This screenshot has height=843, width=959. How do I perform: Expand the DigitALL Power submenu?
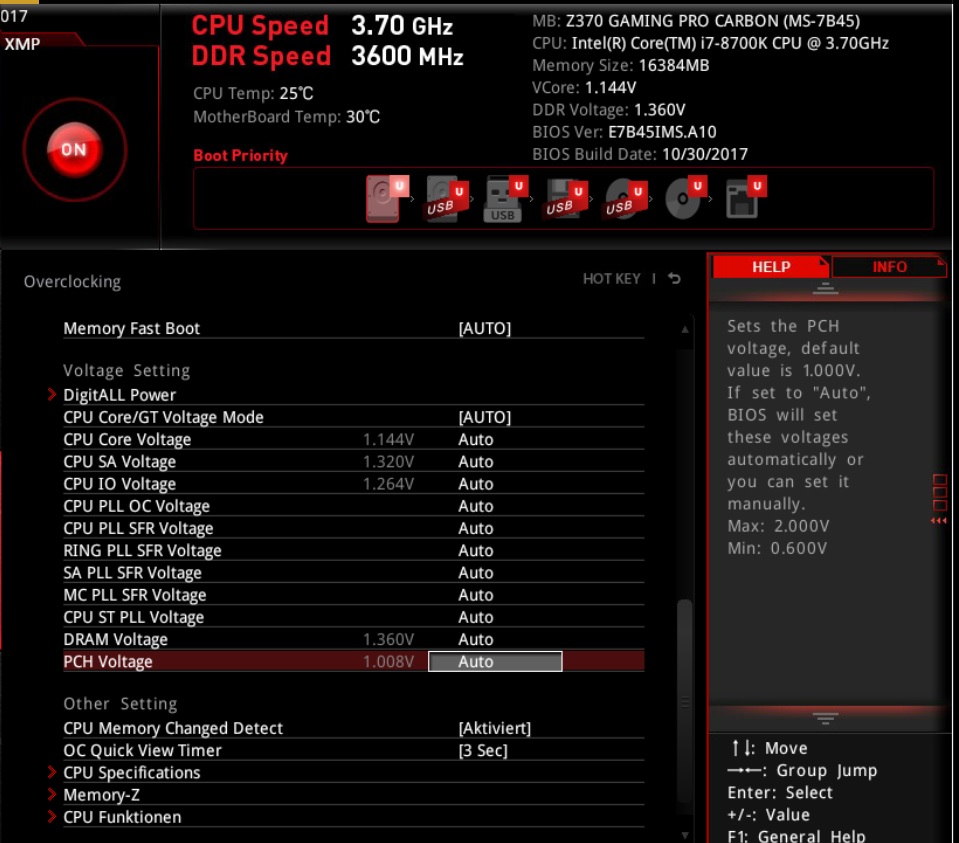point(119,395)
